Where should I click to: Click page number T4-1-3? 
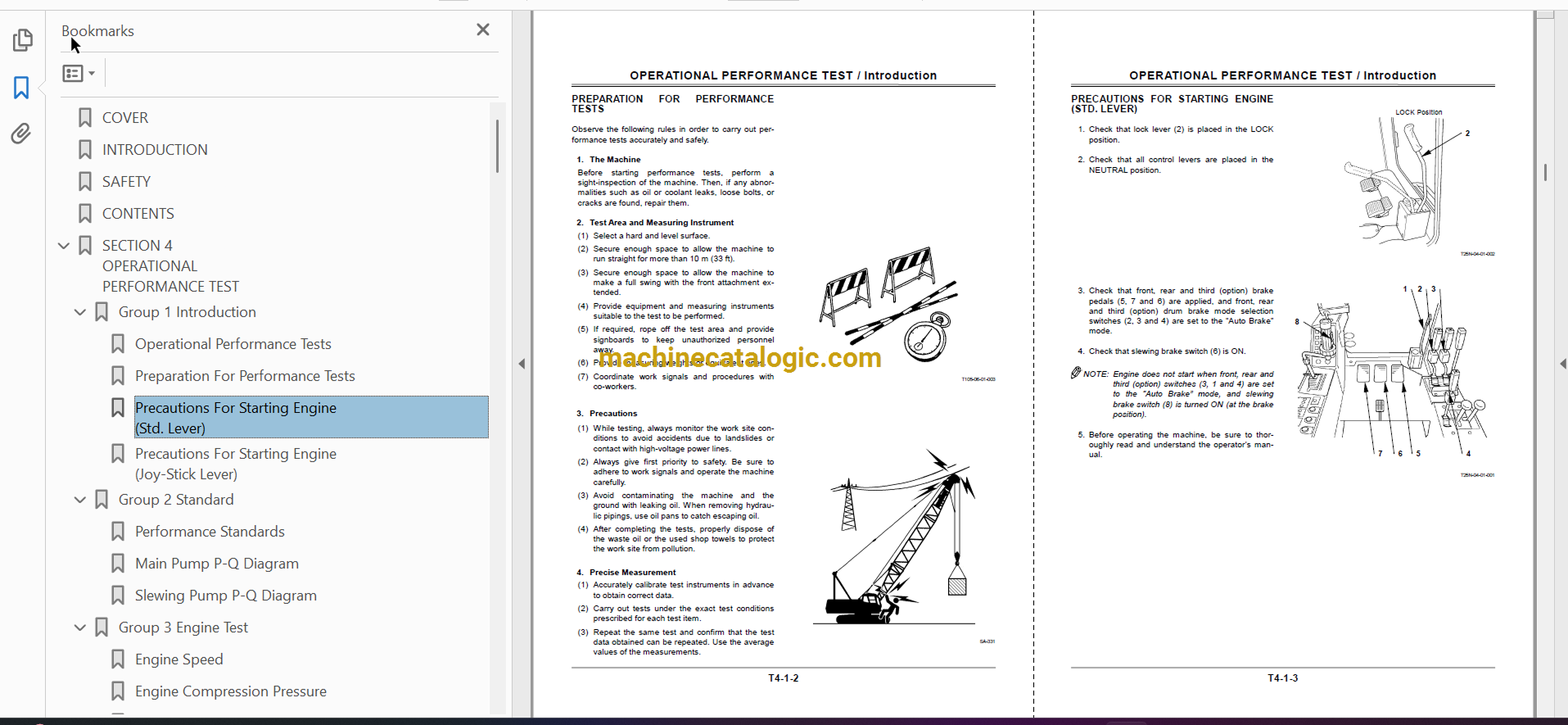(1283, 678)
